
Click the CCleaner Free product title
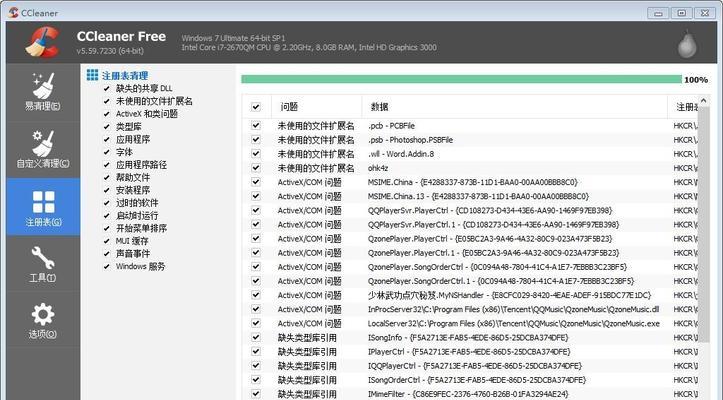point(121,36)
